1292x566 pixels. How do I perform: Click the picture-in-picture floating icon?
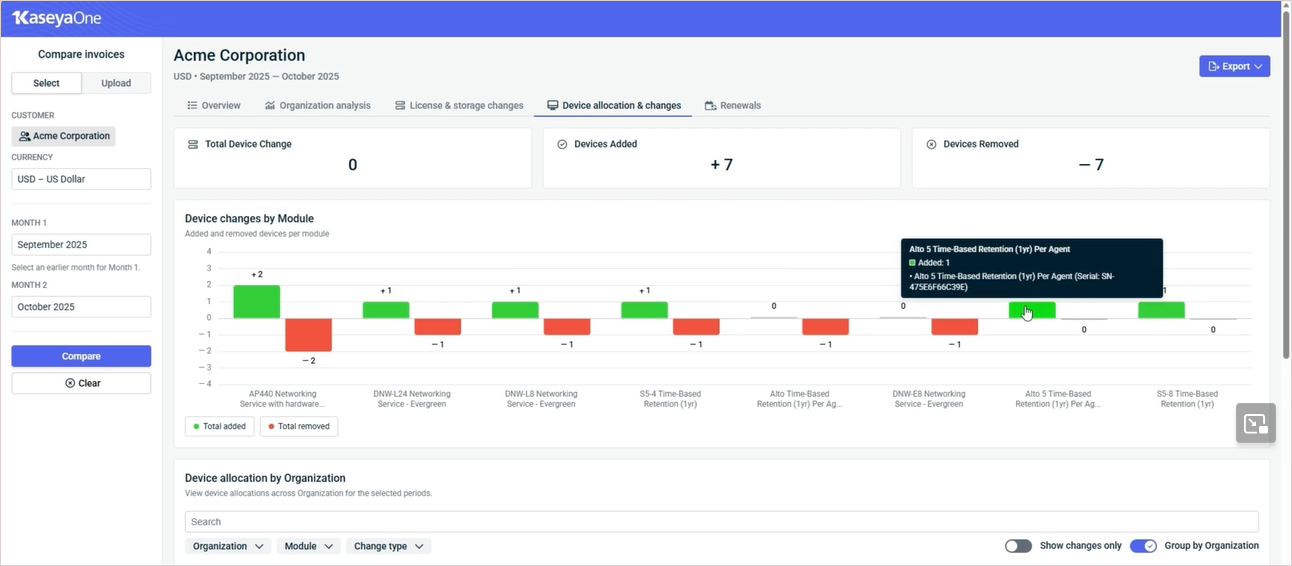tap(1254, 423)
